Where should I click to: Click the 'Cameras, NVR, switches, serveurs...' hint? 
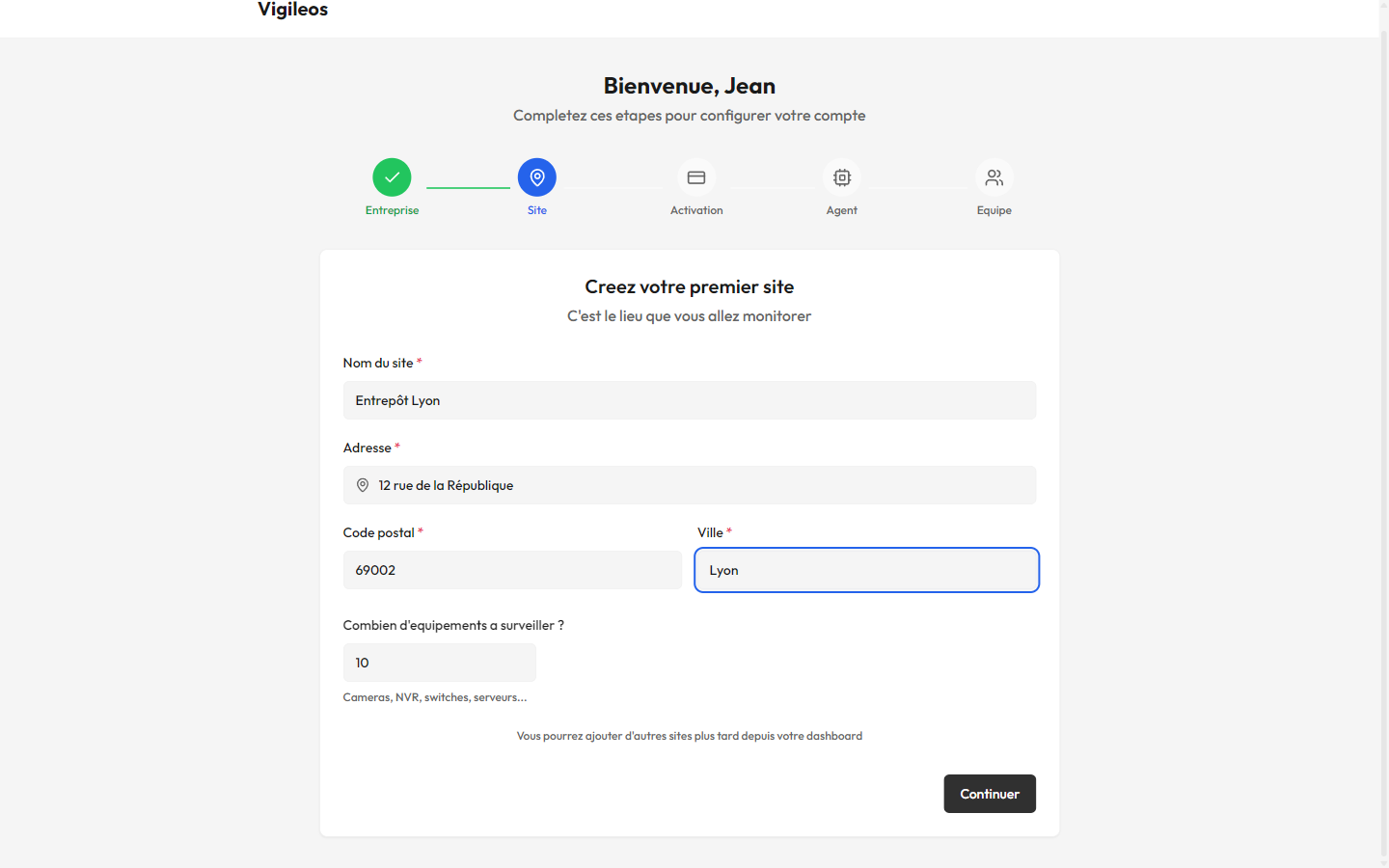click(x=435, y=697)
